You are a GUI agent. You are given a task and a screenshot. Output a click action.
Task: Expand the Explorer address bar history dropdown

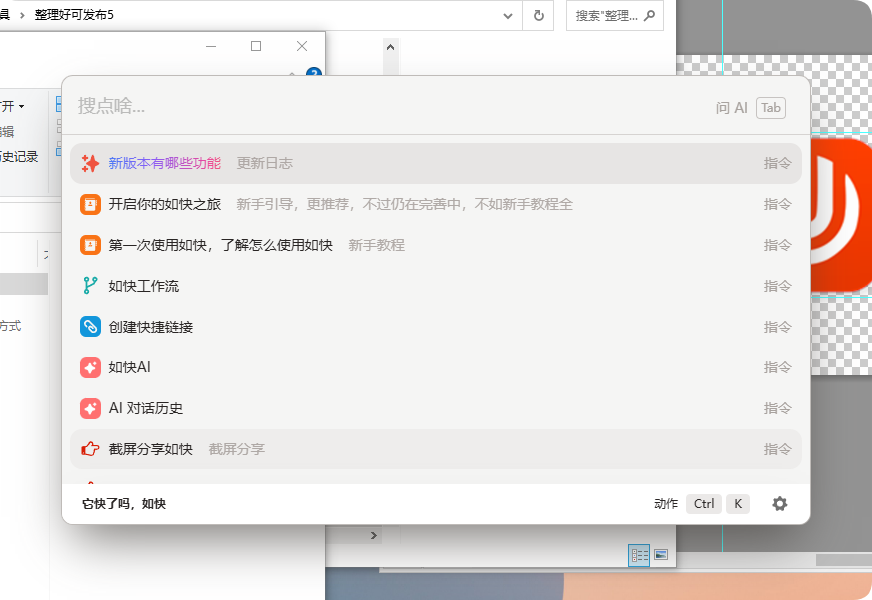point(508,16)
